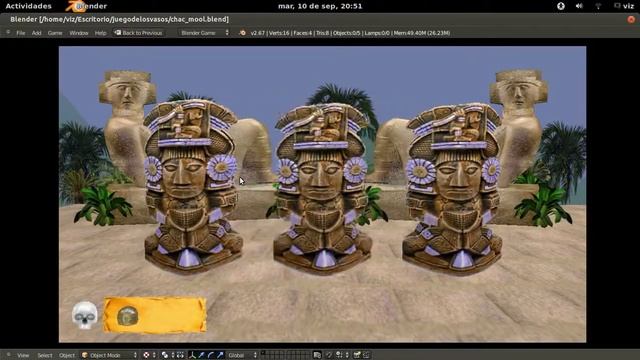
Task: Click the skull icon in the game
Action: pos(85,315)
